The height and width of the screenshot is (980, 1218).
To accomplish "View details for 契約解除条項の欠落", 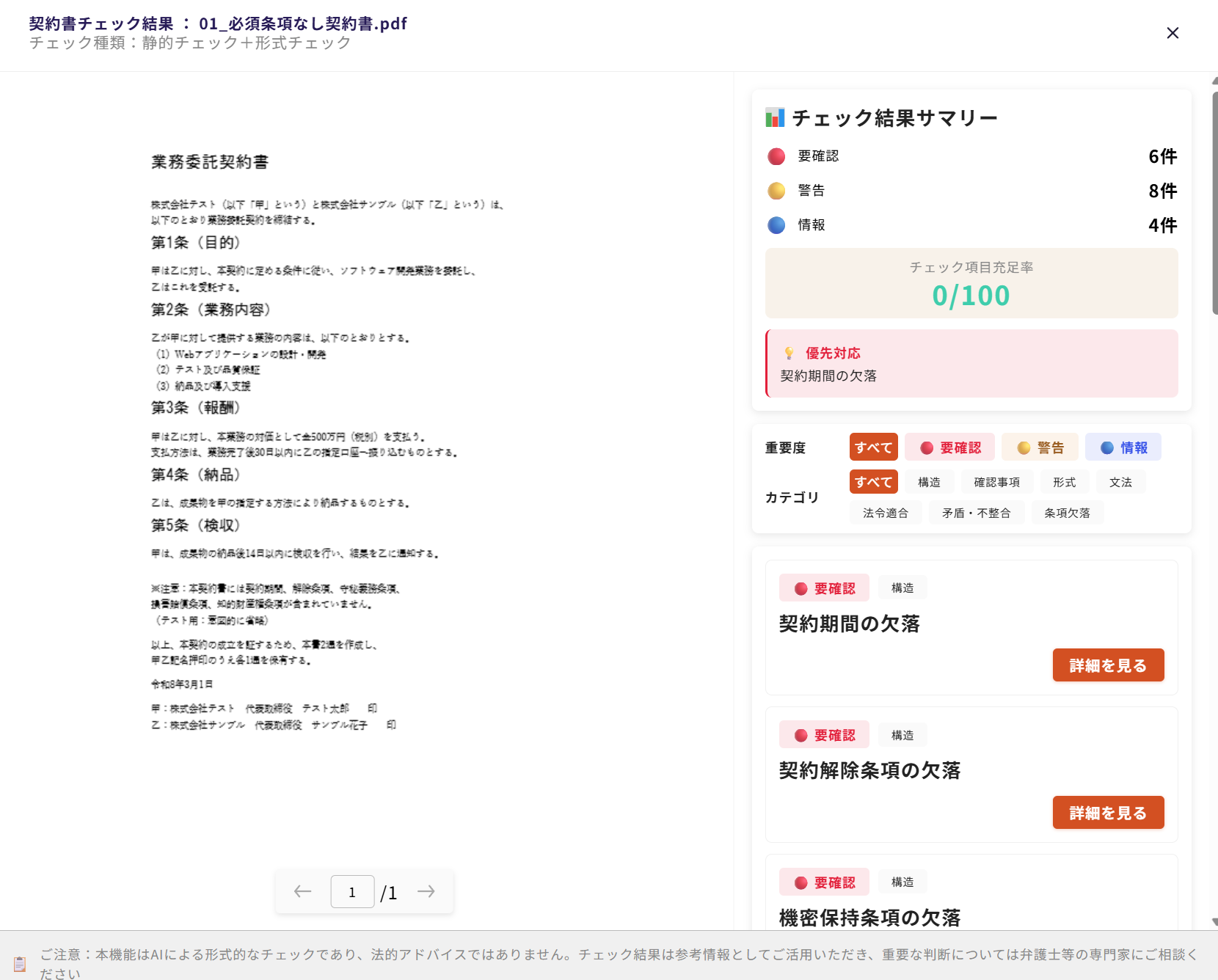I will (x=1108, y=813).
